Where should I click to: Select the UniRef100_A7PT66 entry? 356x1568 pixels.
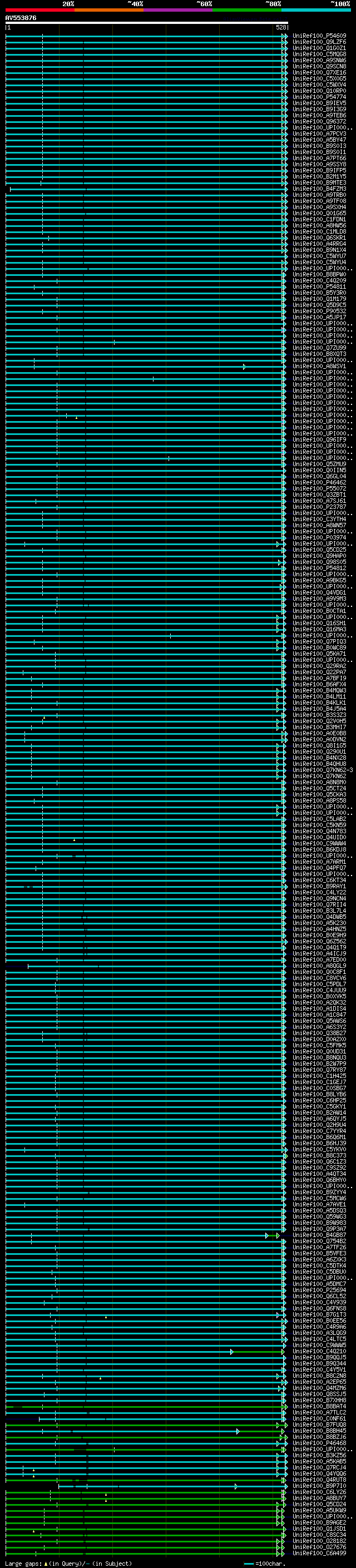(319, 159)
